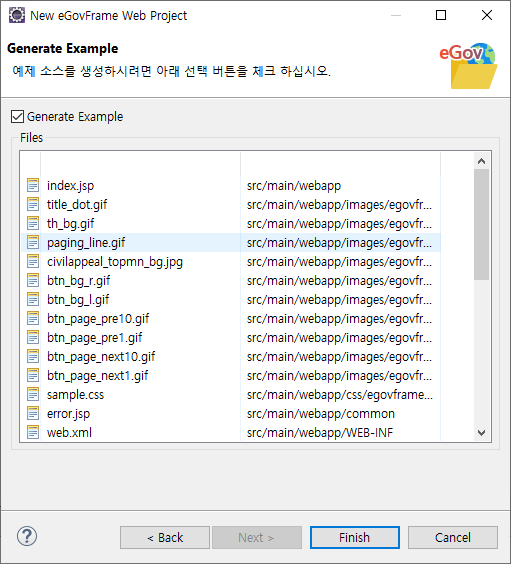Image resolution: width=511 pixels, height=564 pixels.
Task: Click the disabled Next button
Action: [x=257, y=537]
